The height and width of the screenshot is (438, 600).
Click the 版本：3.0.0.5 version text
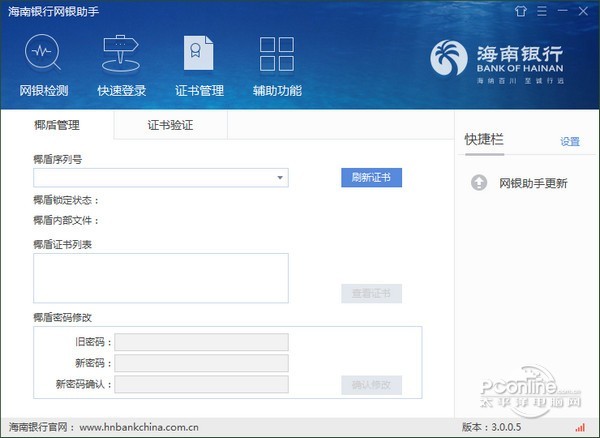tap(491, 427)
